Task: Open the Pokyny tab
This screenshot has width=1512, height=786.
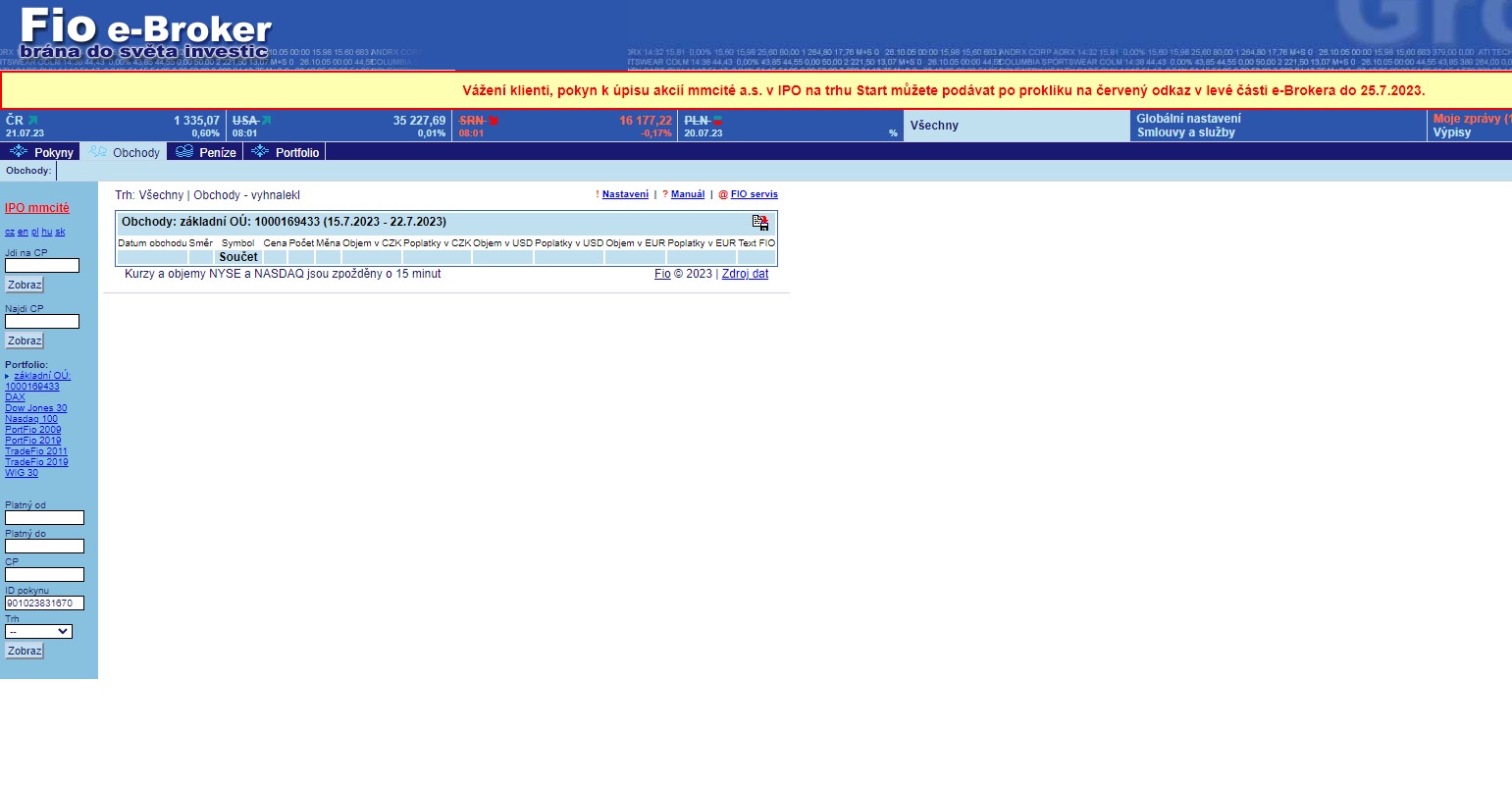Action: point(41,152)
